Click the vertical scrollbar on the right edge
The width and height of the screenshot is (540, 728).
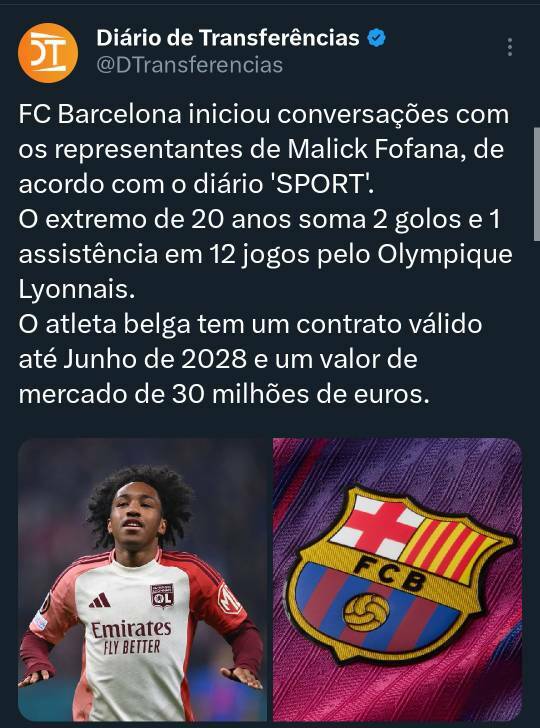coord(537,184)
